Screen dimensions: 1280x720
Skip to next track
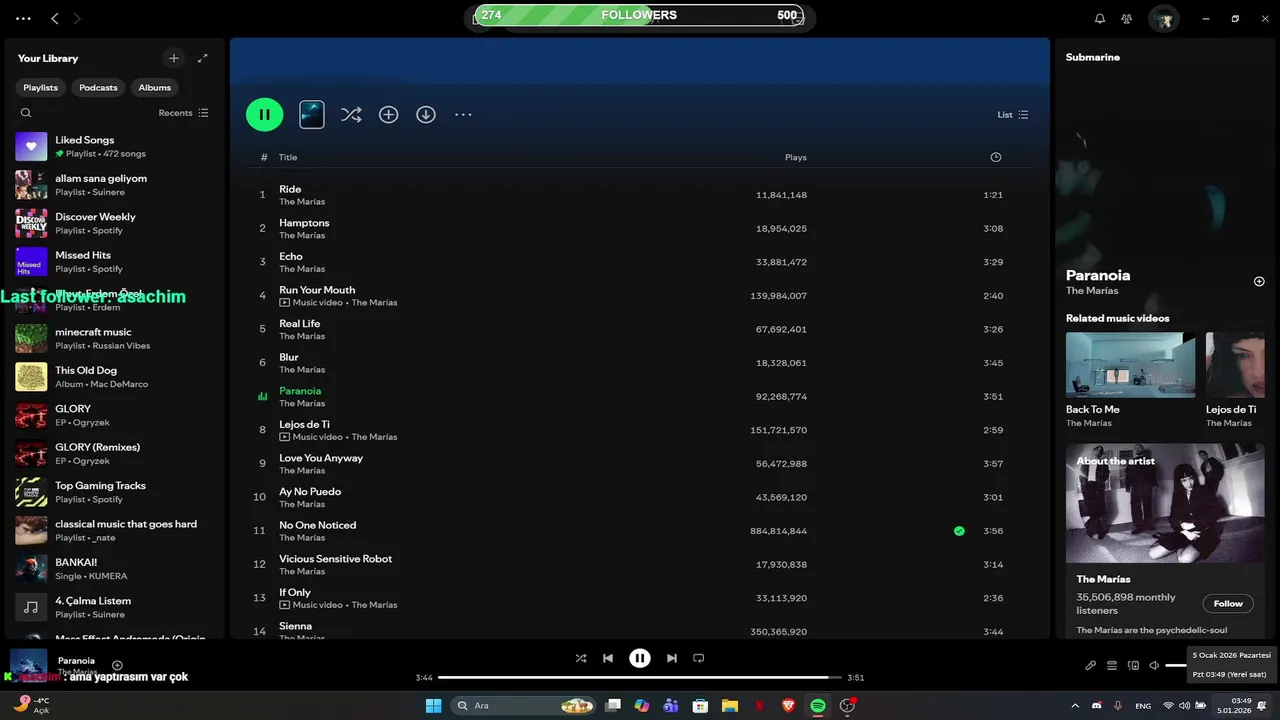click(x=672, y=658)
